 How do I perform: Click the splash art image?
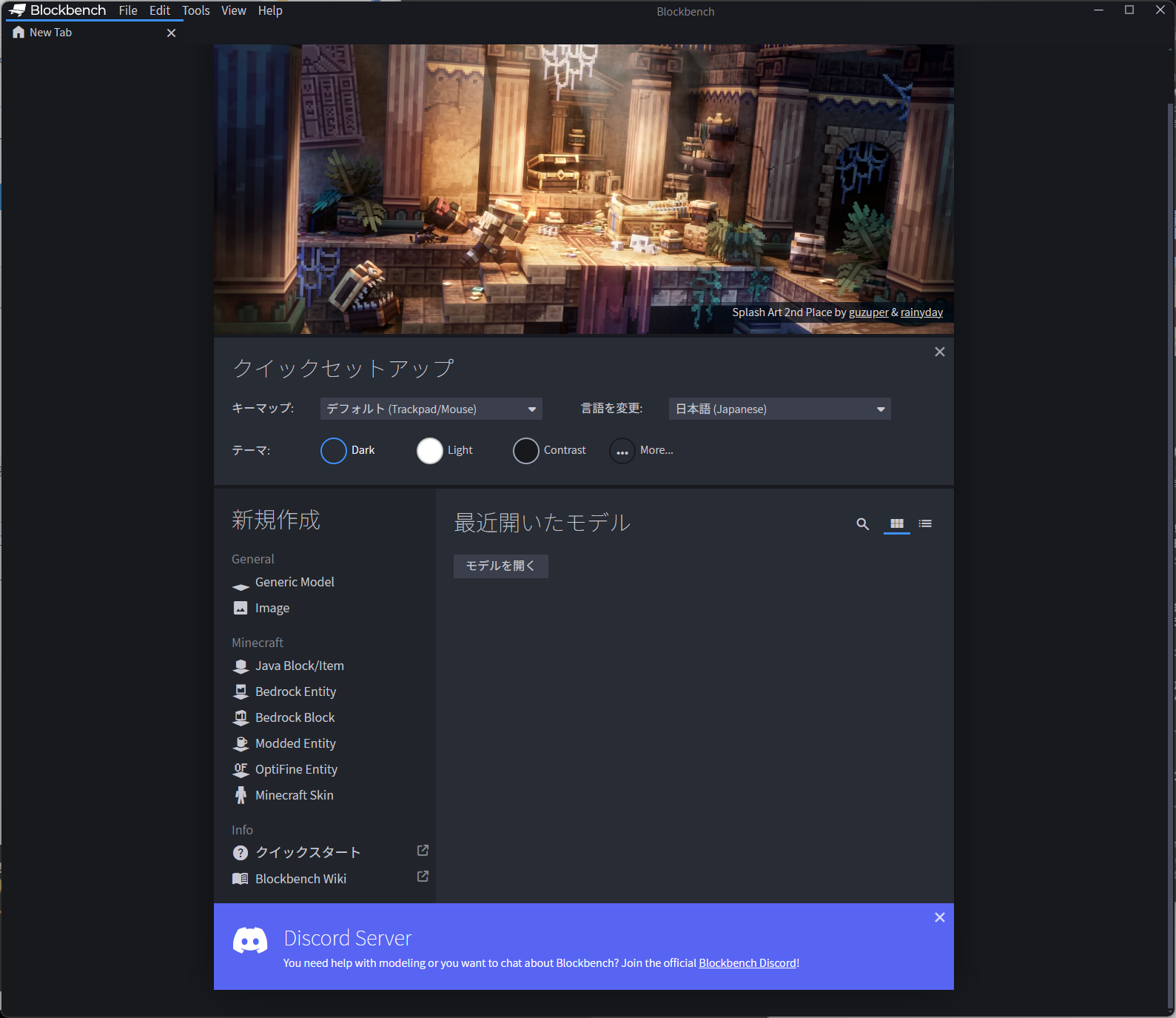click(x=584, y=189)
